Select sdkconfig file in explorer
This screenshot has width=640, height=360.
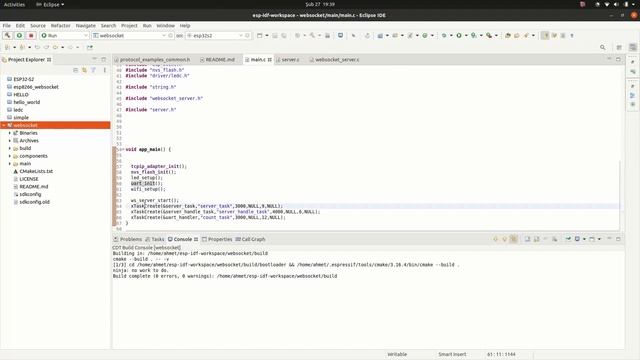coord(30,194)
